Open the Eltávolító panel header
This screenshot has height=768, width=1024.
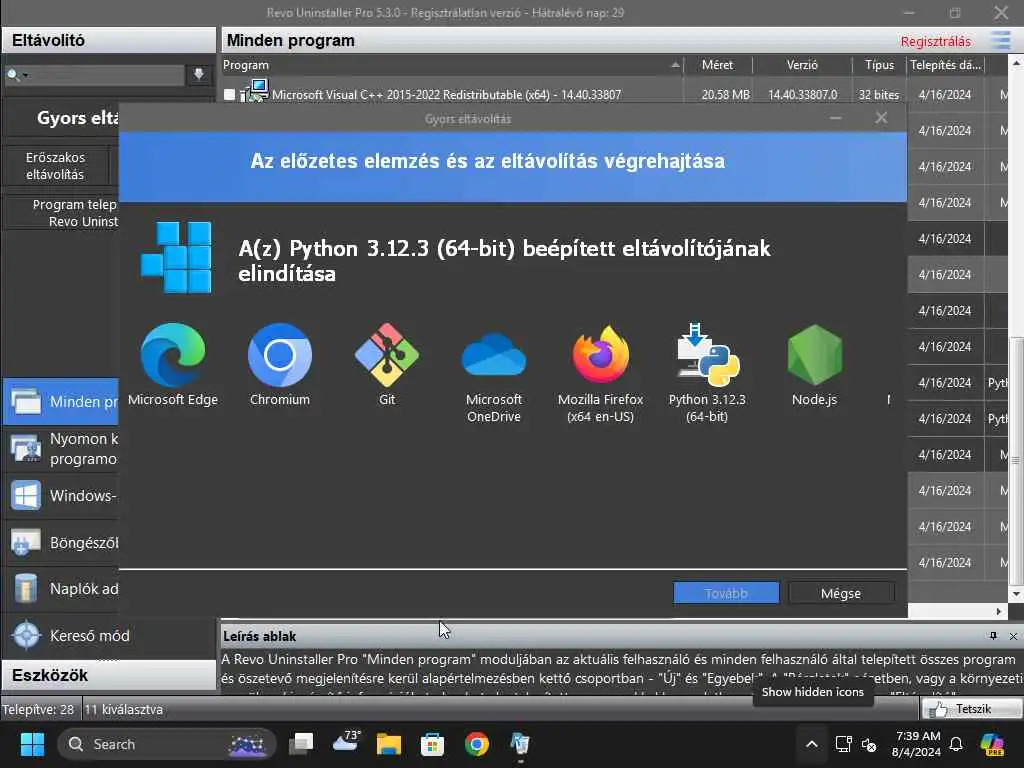[108, 40]
